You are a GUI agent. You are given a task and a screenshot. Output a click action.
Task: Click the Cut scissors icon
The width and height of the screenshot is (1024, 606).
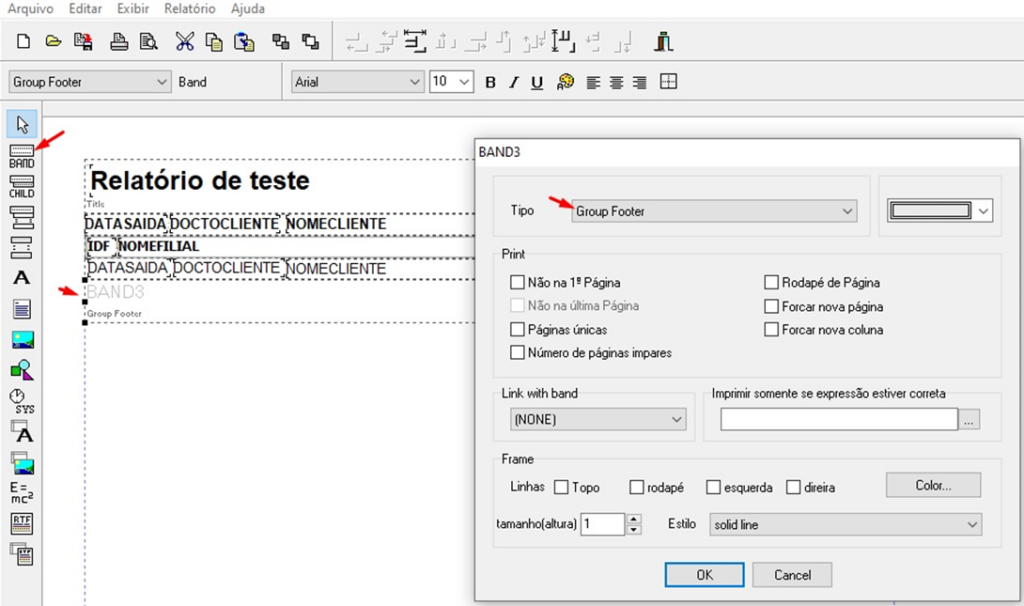click(185, 41)
